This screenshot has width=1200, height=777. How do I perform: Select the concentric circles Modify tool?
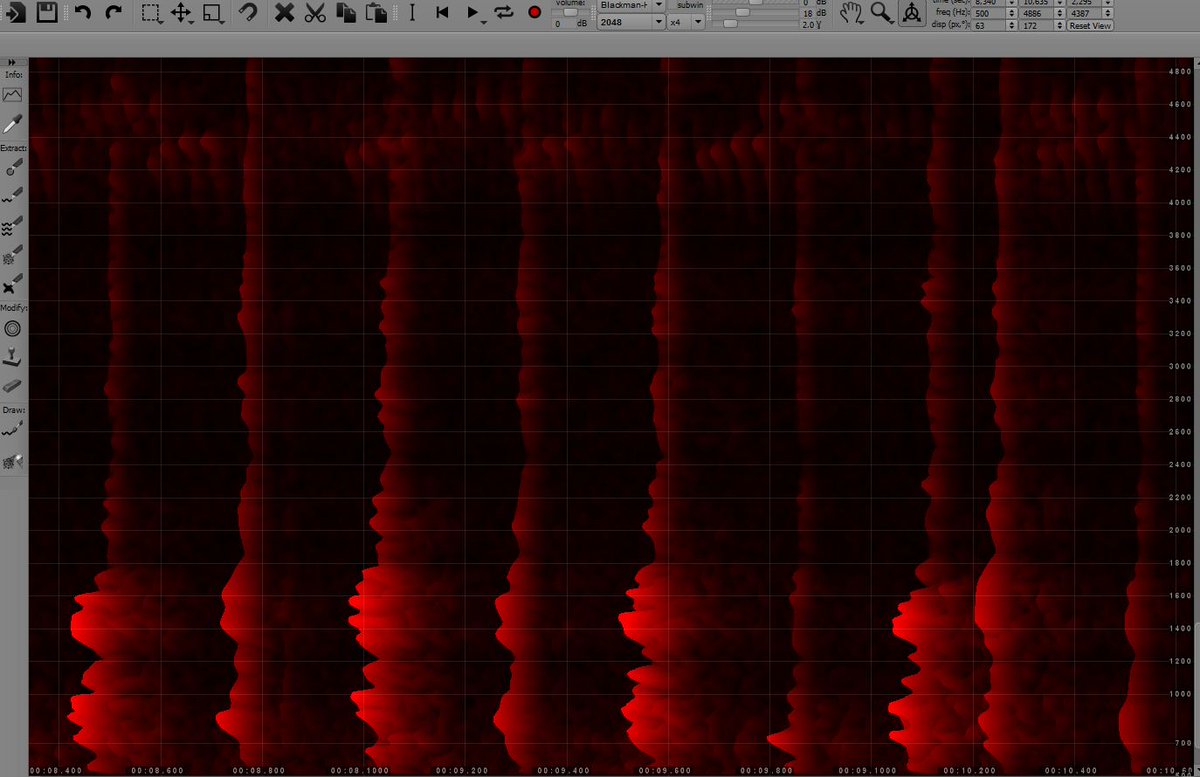(13, 327)
